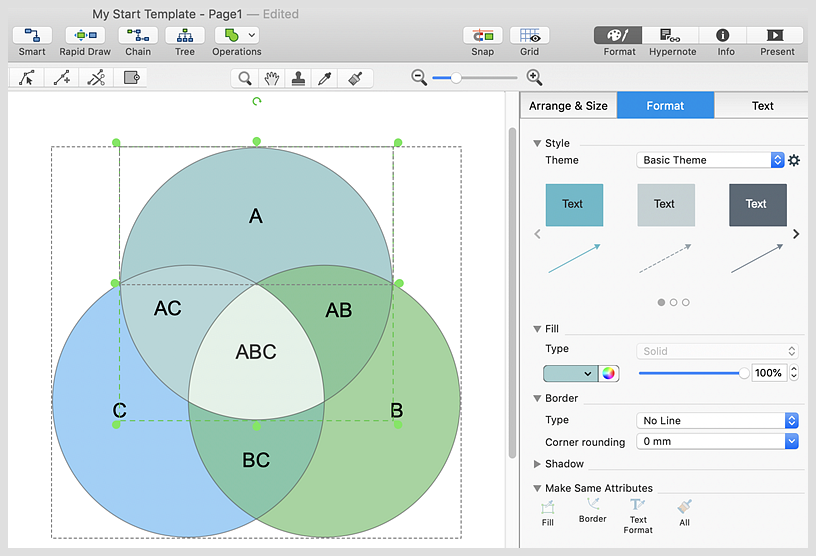Activate the Chain connection mode
The width and height of the screenshot is (816, 556).
138,36
